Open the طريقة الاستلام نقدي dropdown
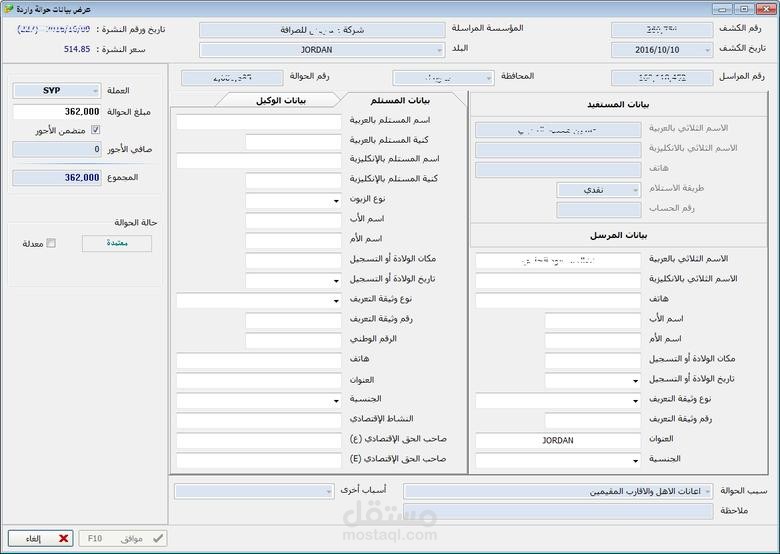780x554 pixels. (635, 190)
